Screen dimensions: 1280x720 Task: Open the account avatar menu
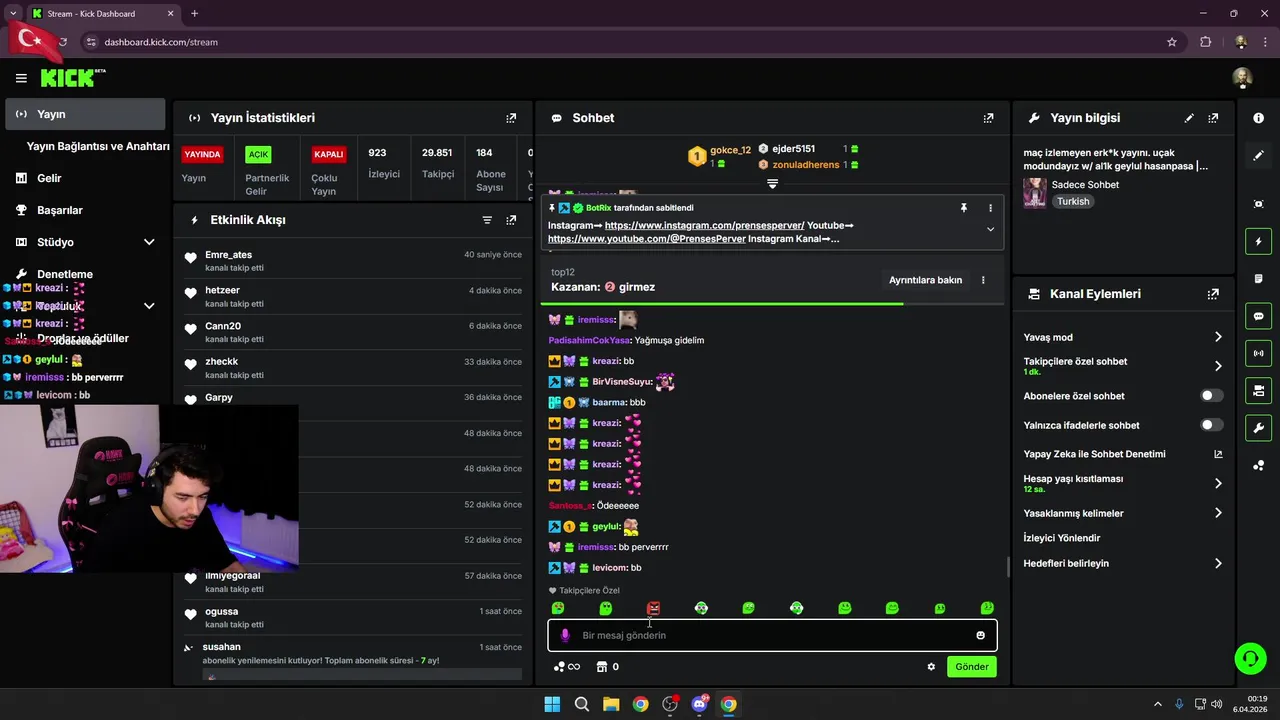[1242, 78]
